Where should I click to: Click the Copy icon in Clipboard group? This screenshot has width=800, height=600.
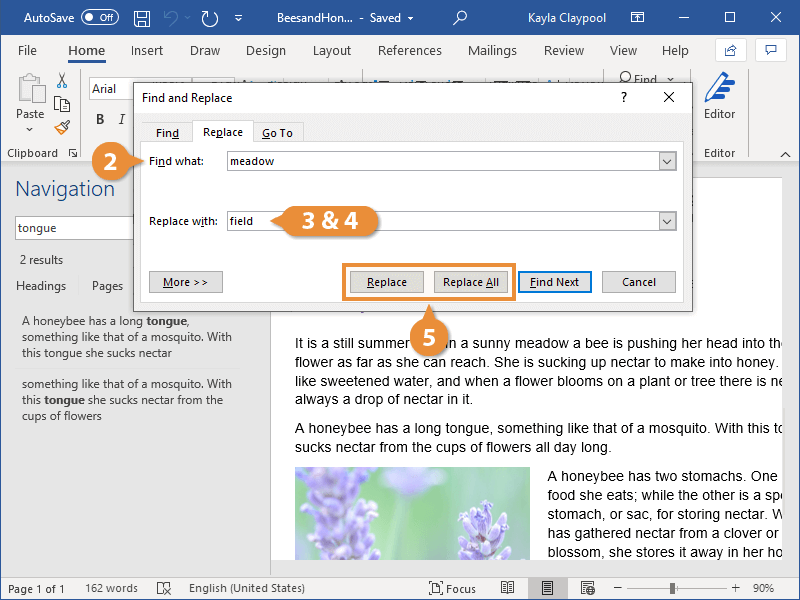coord(62,104)
